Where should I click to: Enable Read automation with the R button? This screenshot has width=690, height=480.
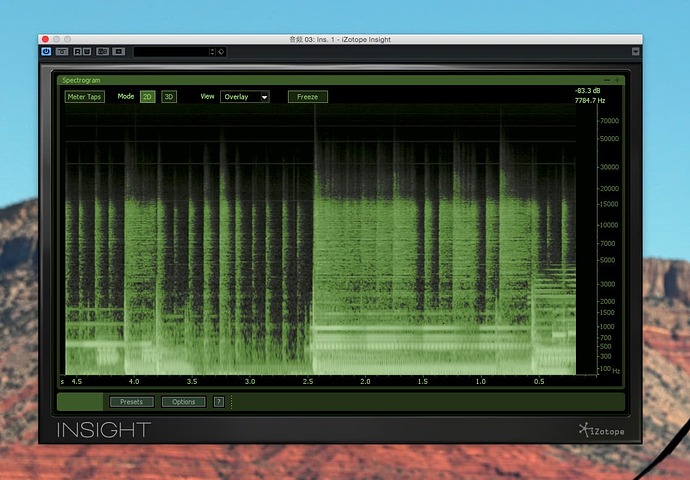77,51
